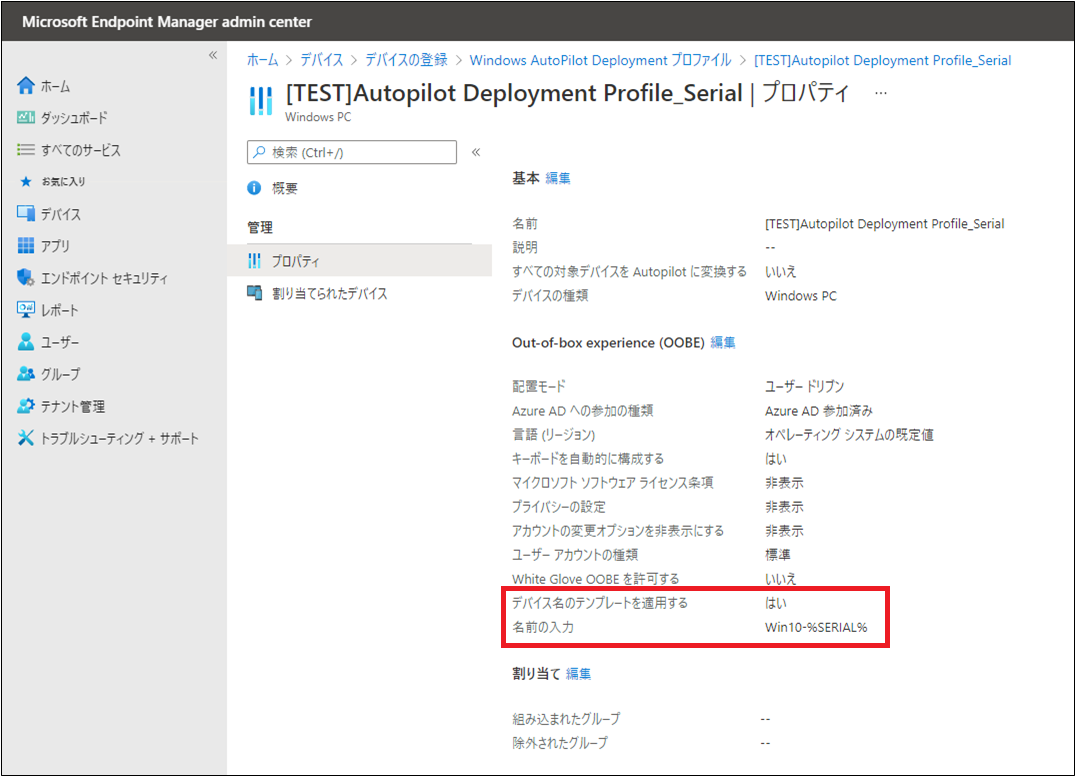Click the アカウントの変更オプションを非表示にする label

pyautogui.click(x=618, y=530)
